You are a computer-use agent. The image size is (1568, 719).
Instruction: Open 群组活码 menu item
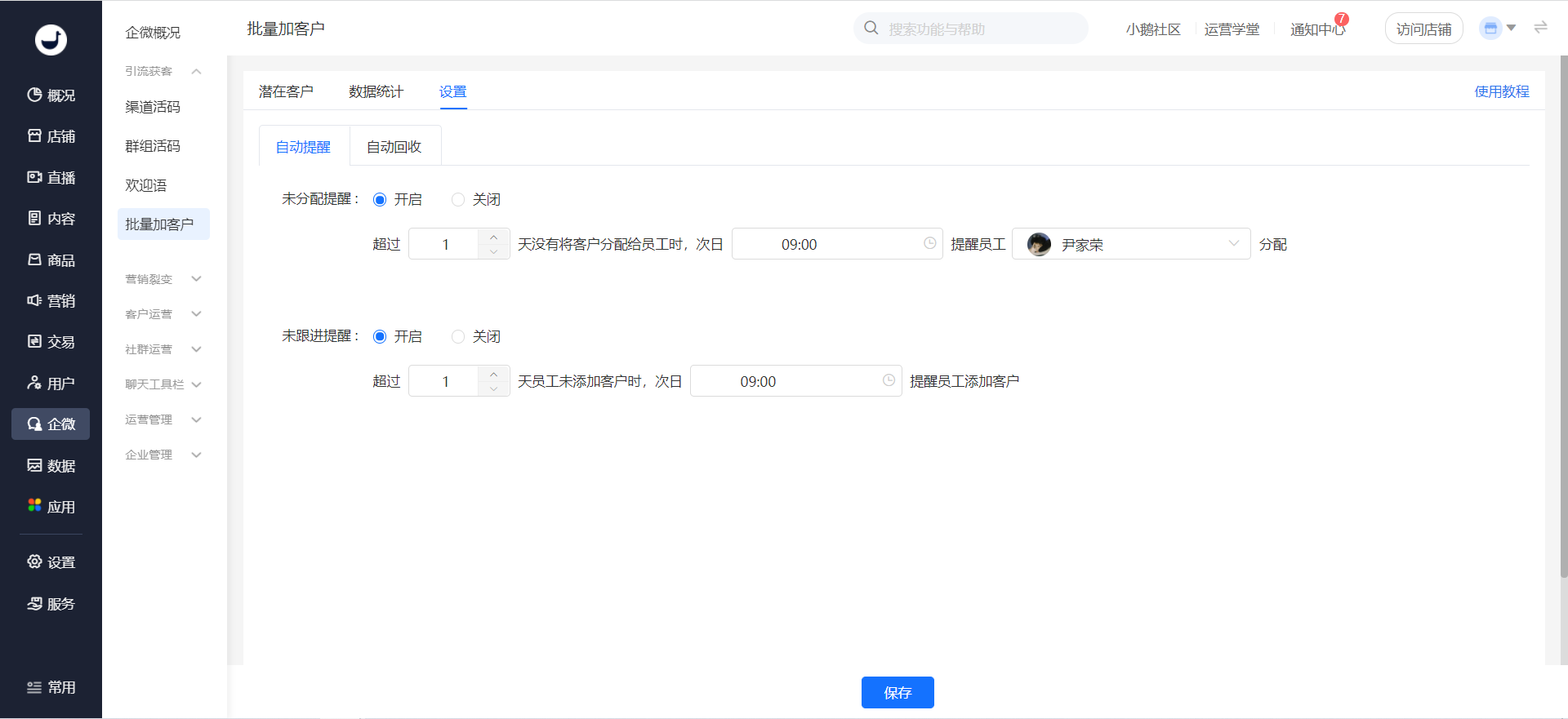click(x=154, y=146)
